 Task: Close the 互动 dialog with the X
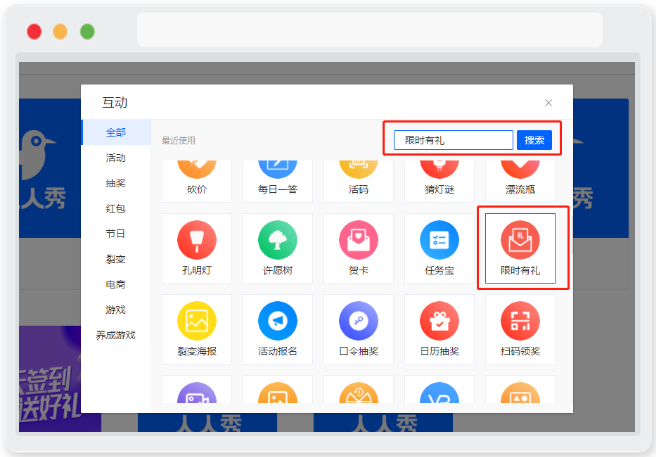point(548,103)
